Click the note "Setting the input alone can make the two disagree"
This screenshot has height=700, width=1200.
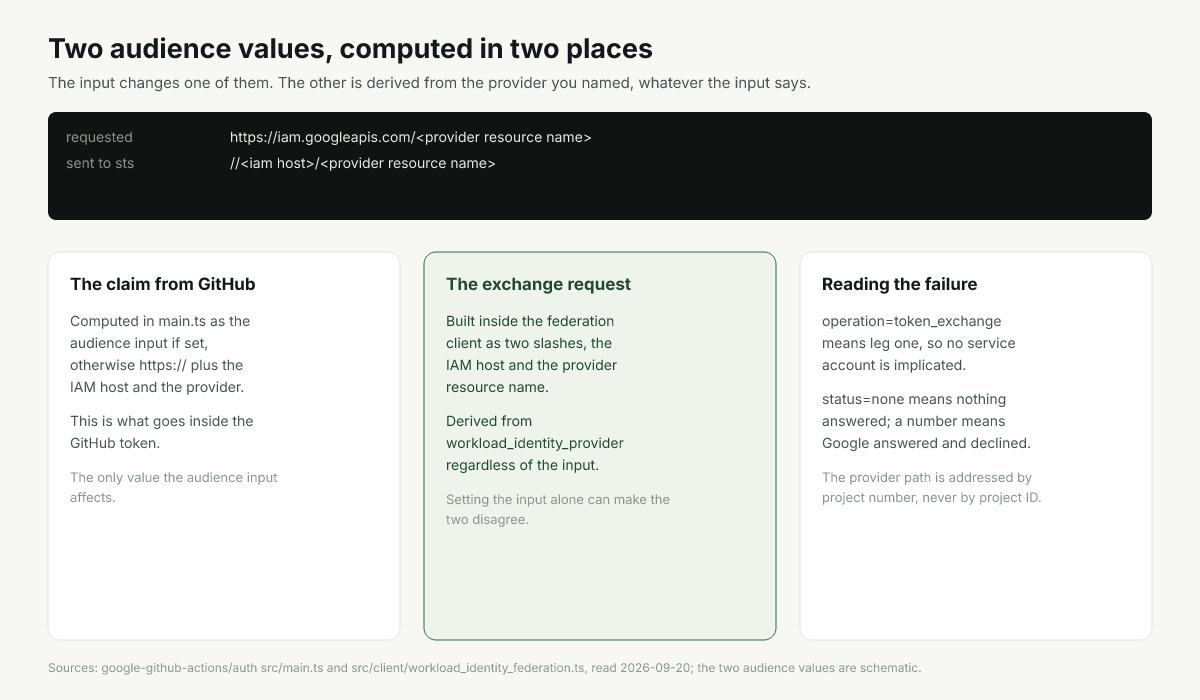tap(558, 509)
